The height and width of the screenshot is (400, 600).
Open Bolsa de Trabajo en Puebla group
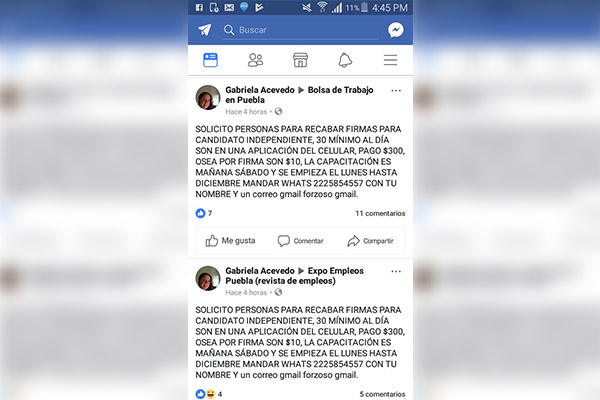(x=299, y=95)
